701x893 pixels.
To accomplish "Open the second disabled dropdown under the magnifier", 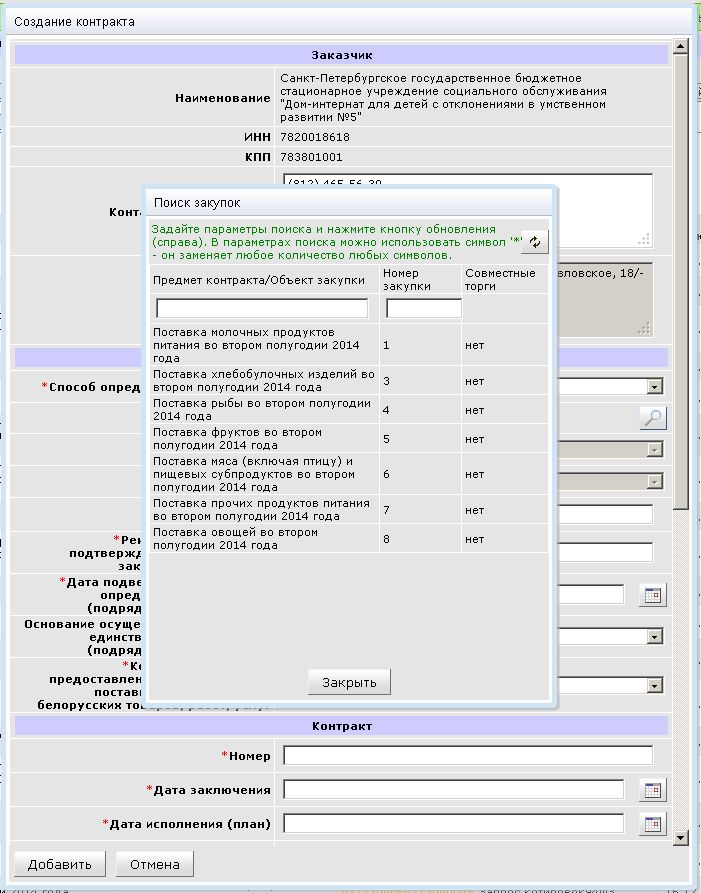I will coord(655,482).
